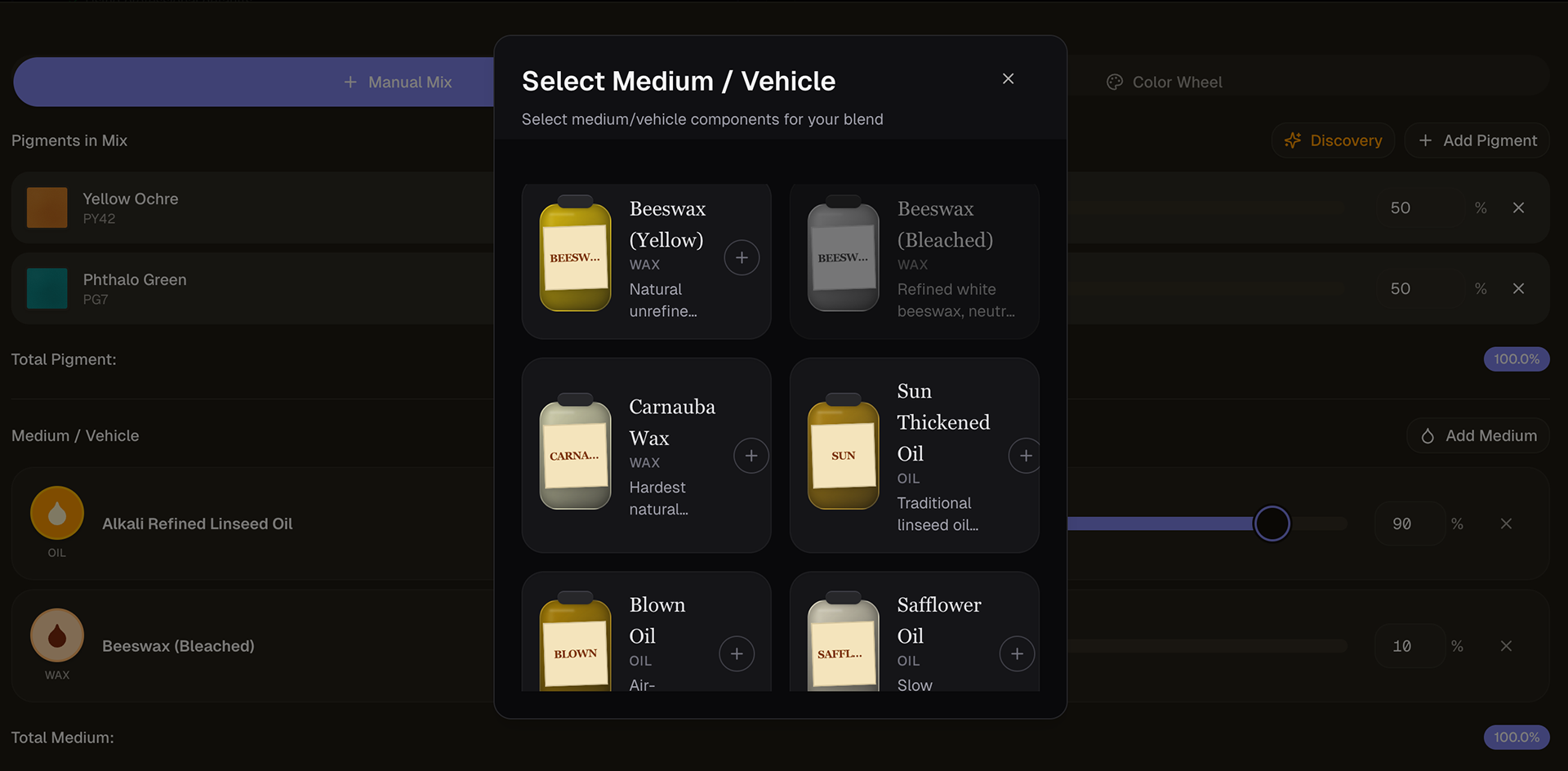The width and height of the screenshot is (1568, 771).
Task: Add Safflower Oil with plus icon
Action: [x=1017, y=653]
